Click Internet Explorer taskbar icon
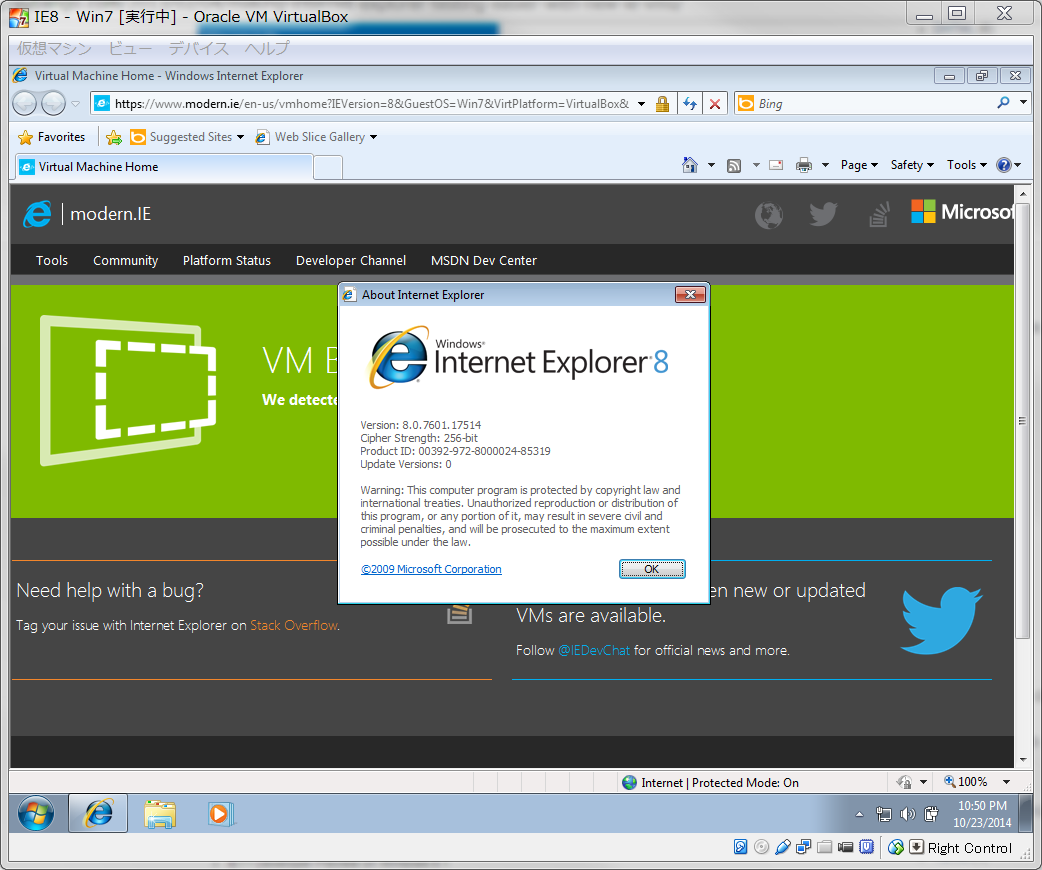Viewport: 1042px width, 870px height. point(98,813)
